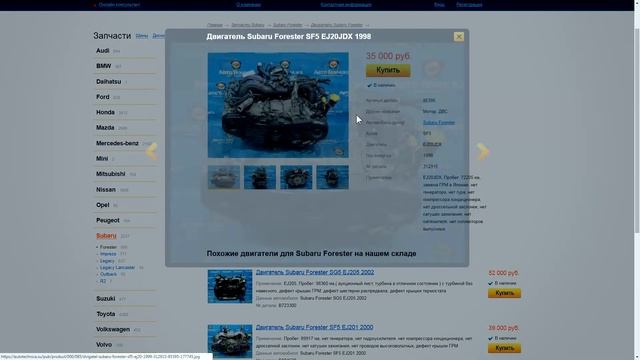Image resolution: width=640 pixels, height=360 pixels.
Task: Click the SG5 EJ205 2002 engine thumbnail
Action: 230,286
